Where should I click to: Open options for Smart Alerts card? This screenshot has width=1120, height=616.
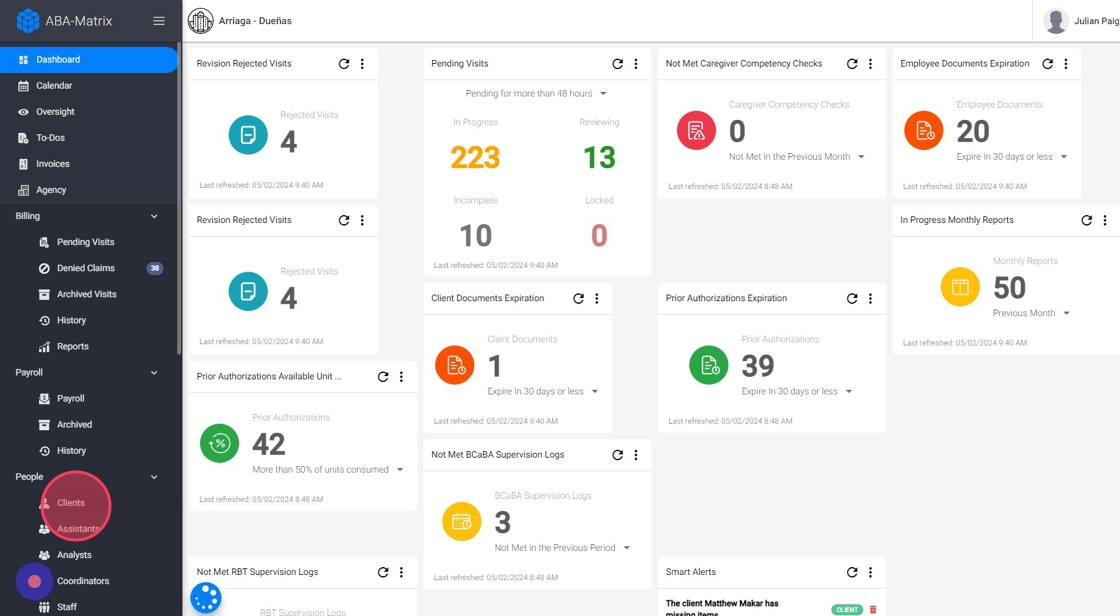(x=870, y=572)
